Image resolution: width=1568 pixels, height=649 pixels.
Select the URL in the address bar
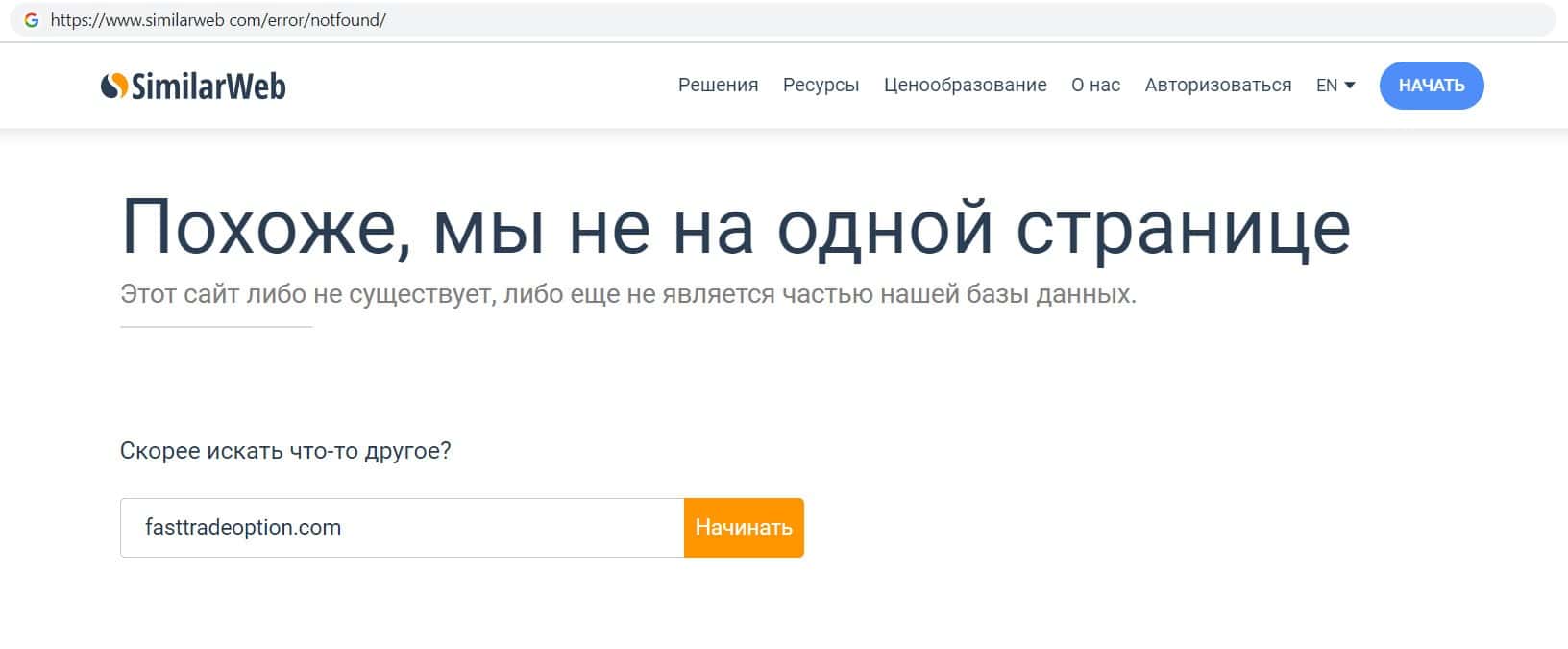pos(218,20)
